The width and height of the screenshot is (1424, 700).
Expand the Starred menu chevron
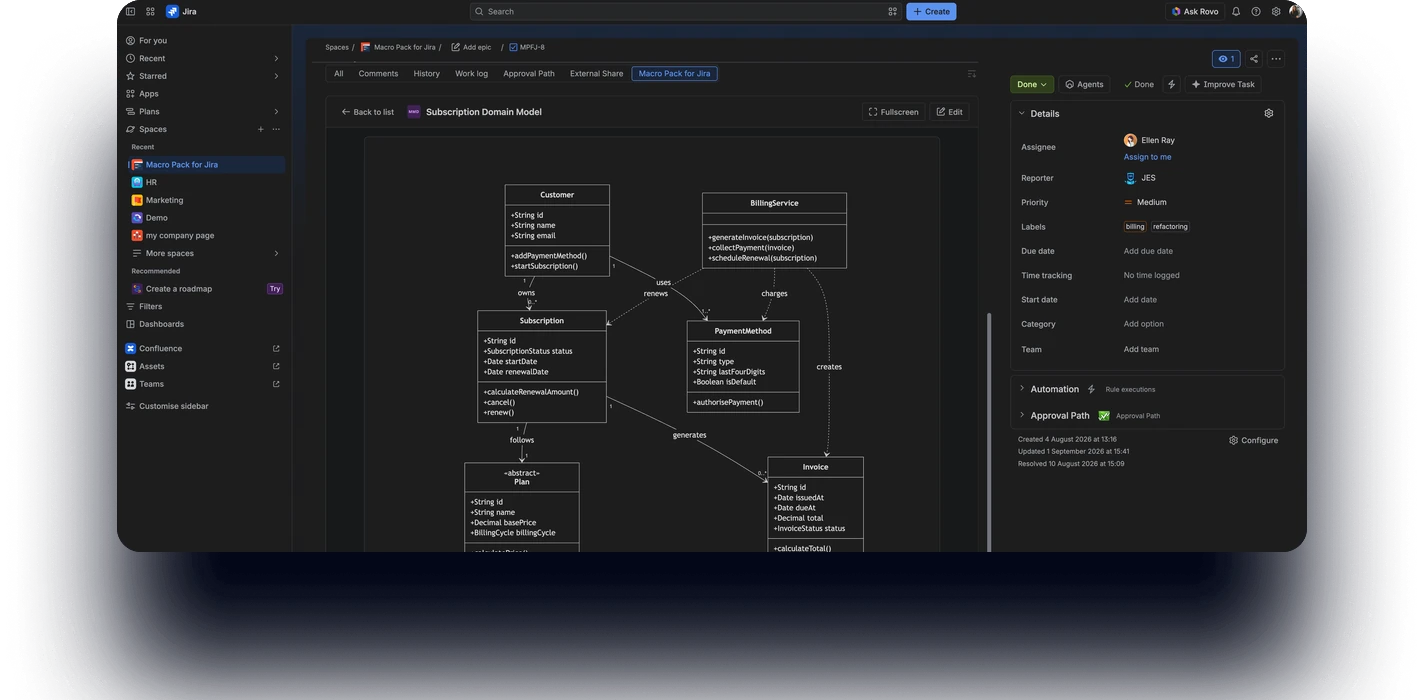[276, 76]
